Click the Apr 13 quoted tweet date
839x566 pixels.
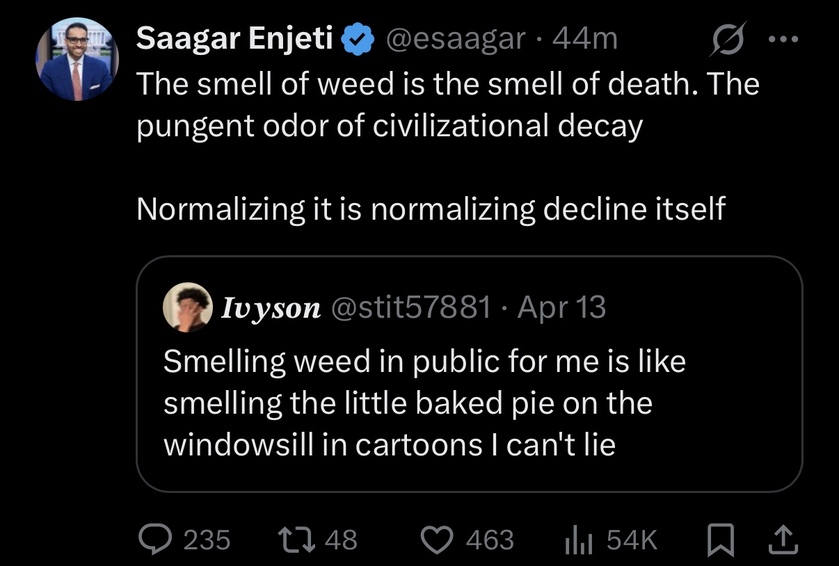tap(562, 307)
